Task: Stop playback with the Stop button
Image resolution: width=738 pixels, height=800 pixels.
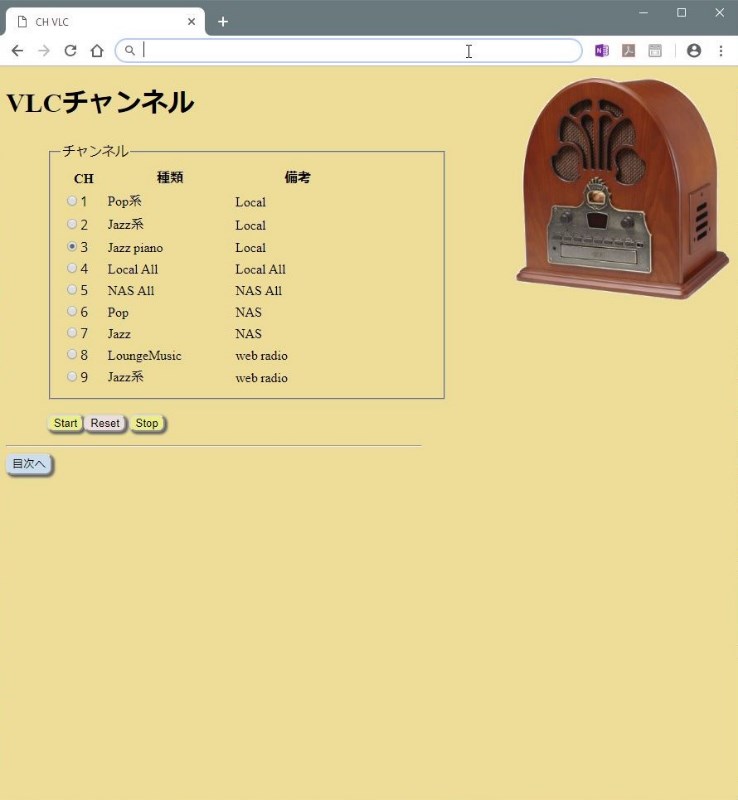Action: [x=147, y=423]
